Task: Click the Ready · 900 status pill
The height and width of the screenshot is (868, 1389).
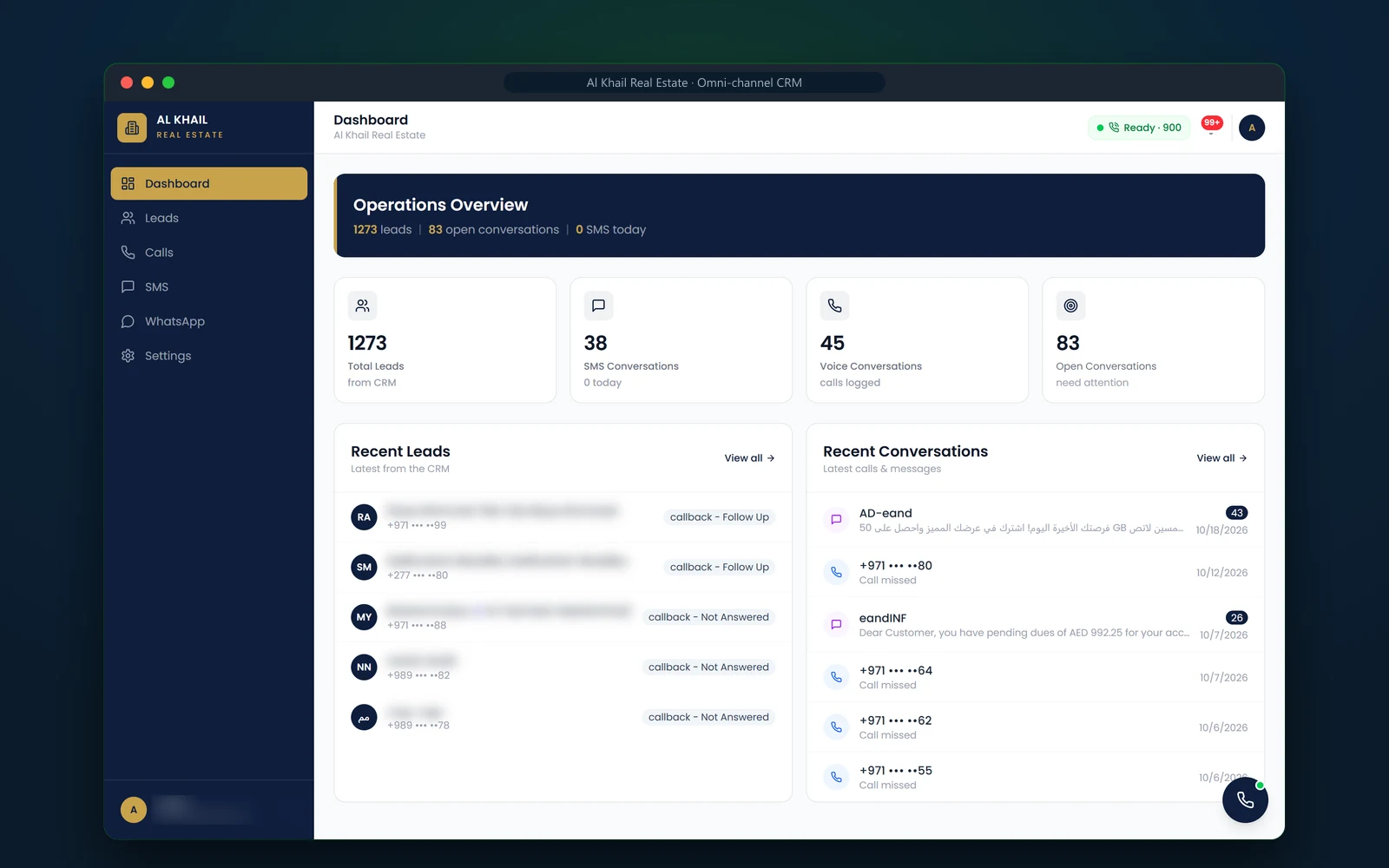Action: [1138, 128]
